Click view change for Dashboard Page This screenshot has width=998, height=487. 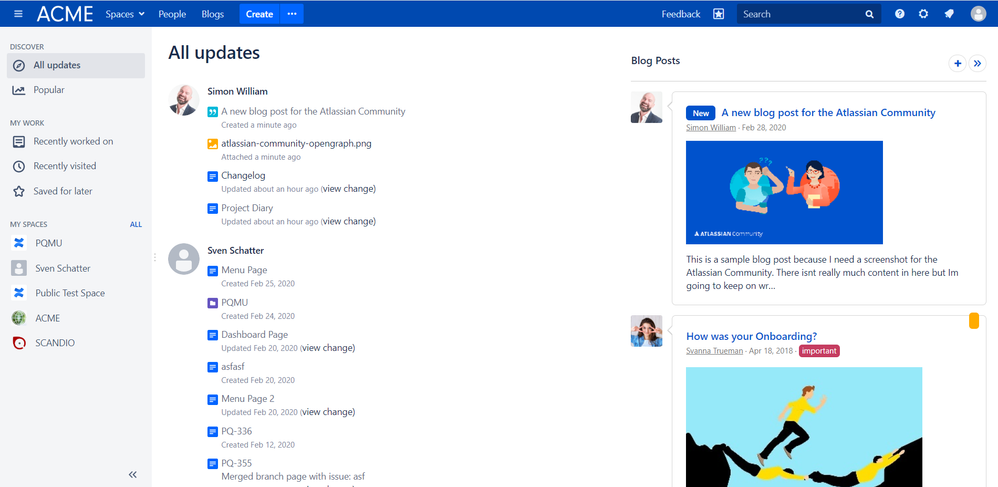click(328, 348)
